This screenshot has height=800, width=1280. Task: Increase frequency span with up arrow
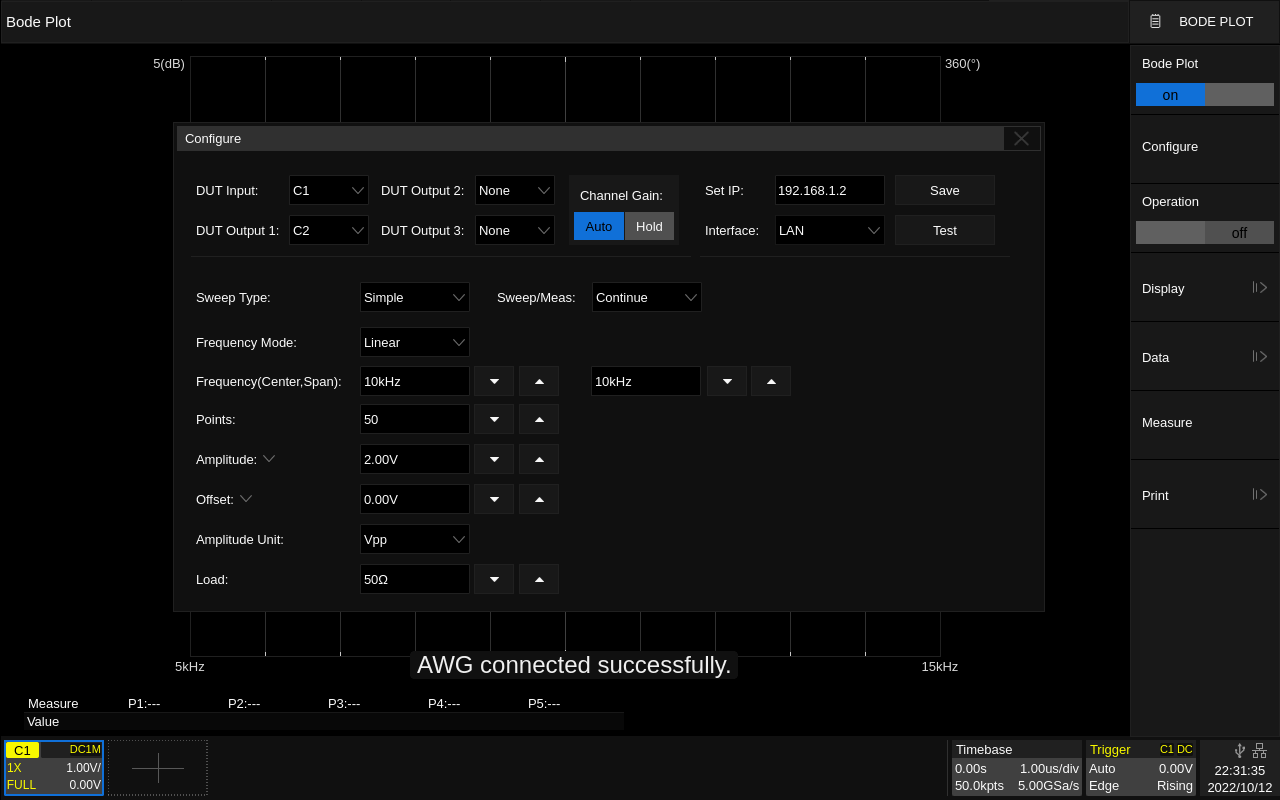coord(771,381)
